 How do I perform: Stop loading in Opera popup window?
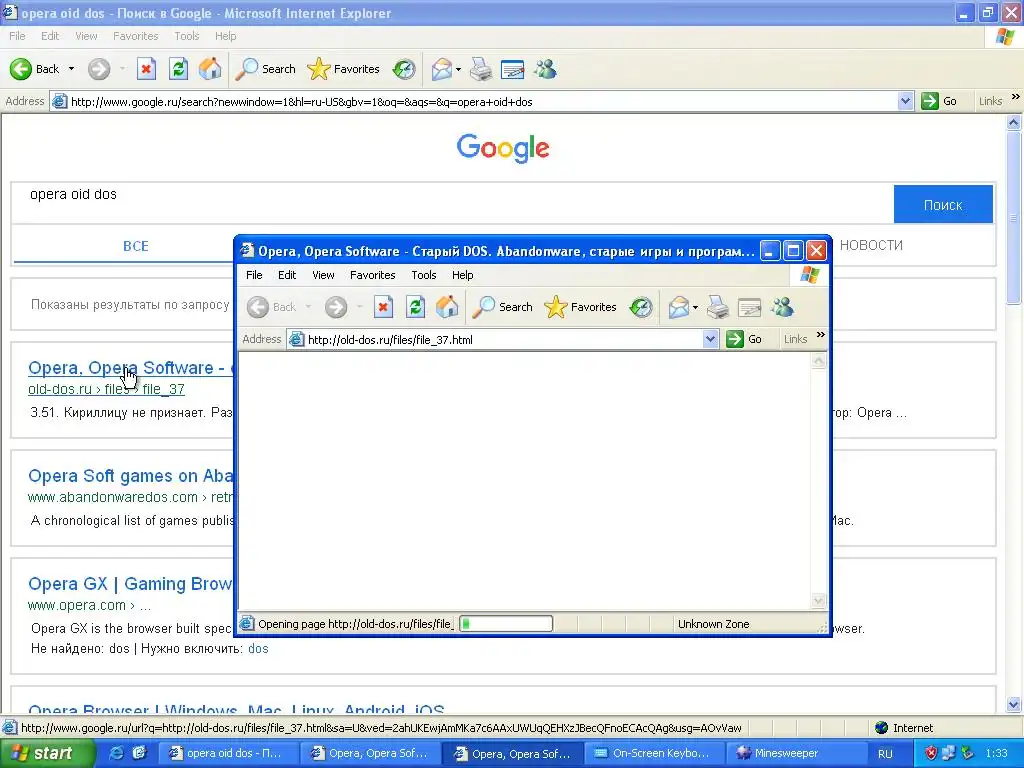(x=383, y=306)
